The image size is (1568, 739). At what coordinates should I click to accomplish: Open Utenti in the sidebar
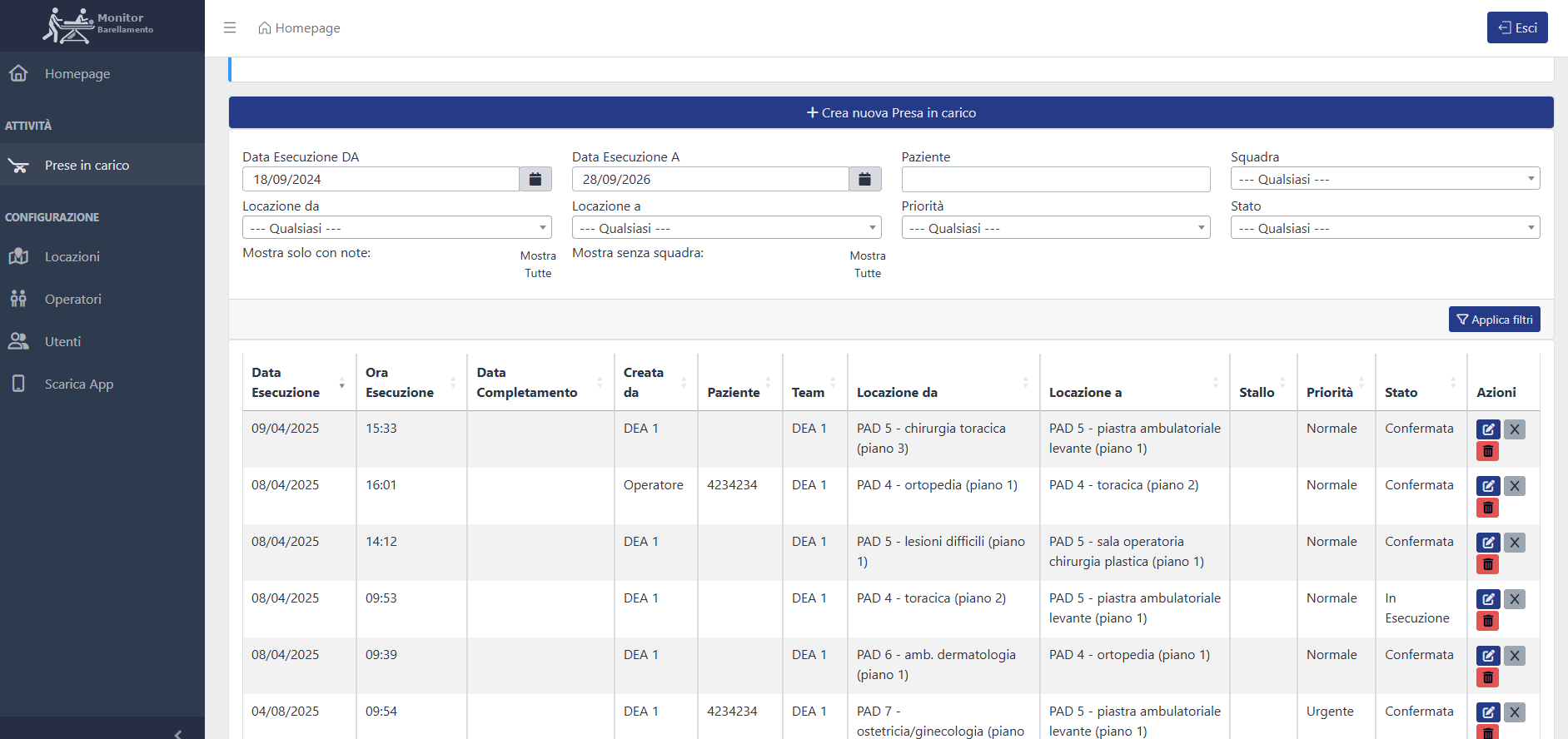click(102, 341)
